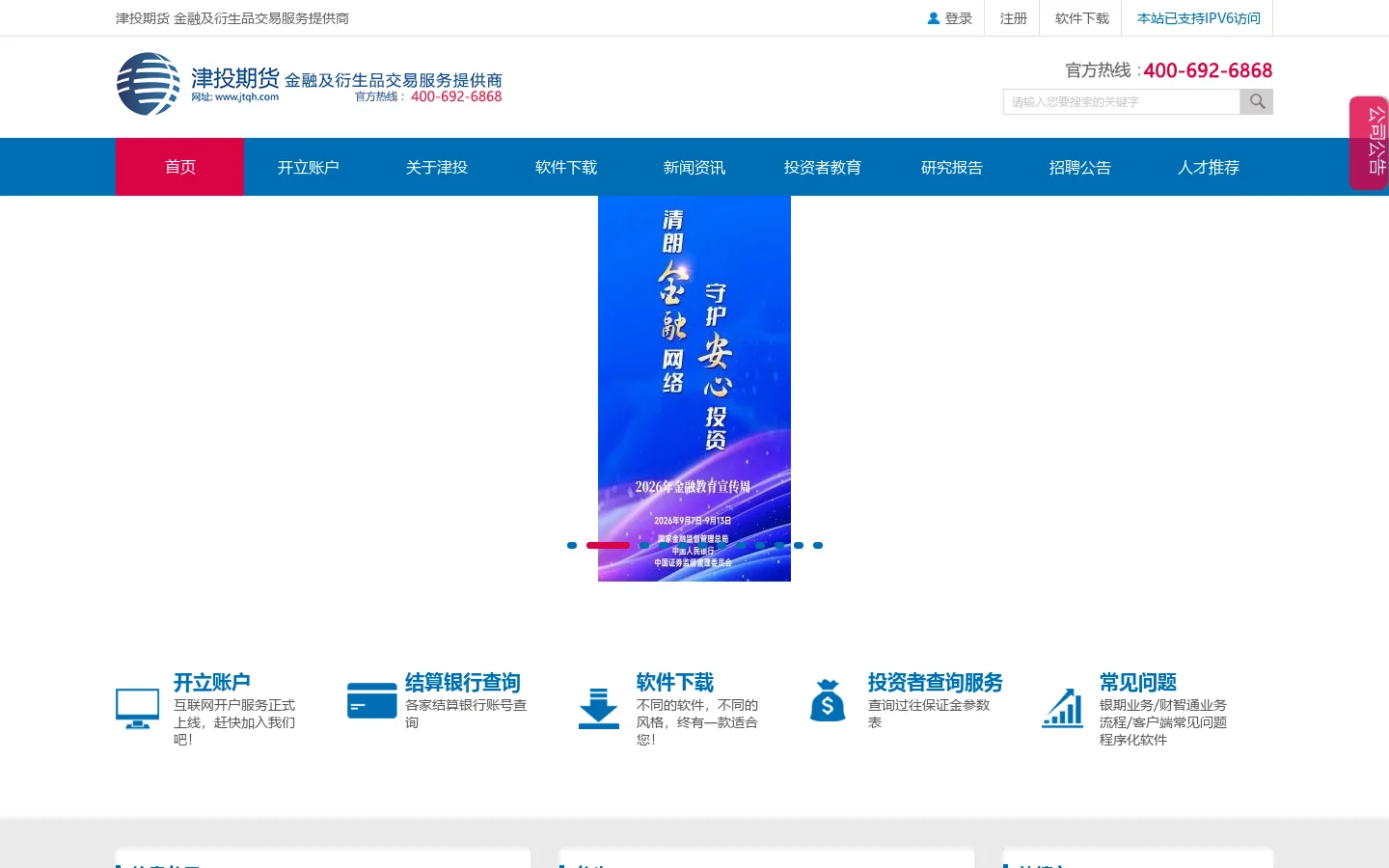Screen dimensions: 1389x868
Task: Click the download arrow icon above the footer
Action: tap(599, 709)
